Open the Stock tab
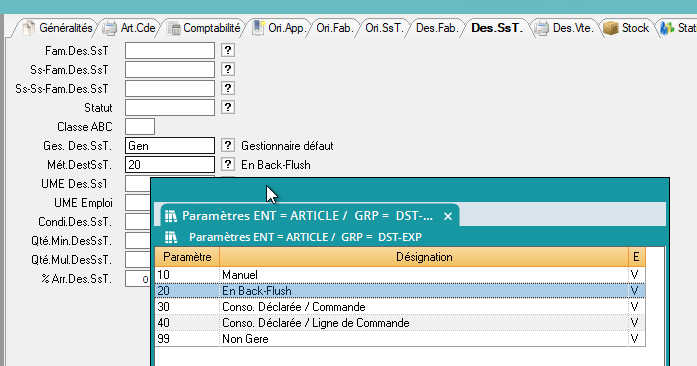This screenshot has height=366, width=697. pyautogui.click(x=627, y=28)
